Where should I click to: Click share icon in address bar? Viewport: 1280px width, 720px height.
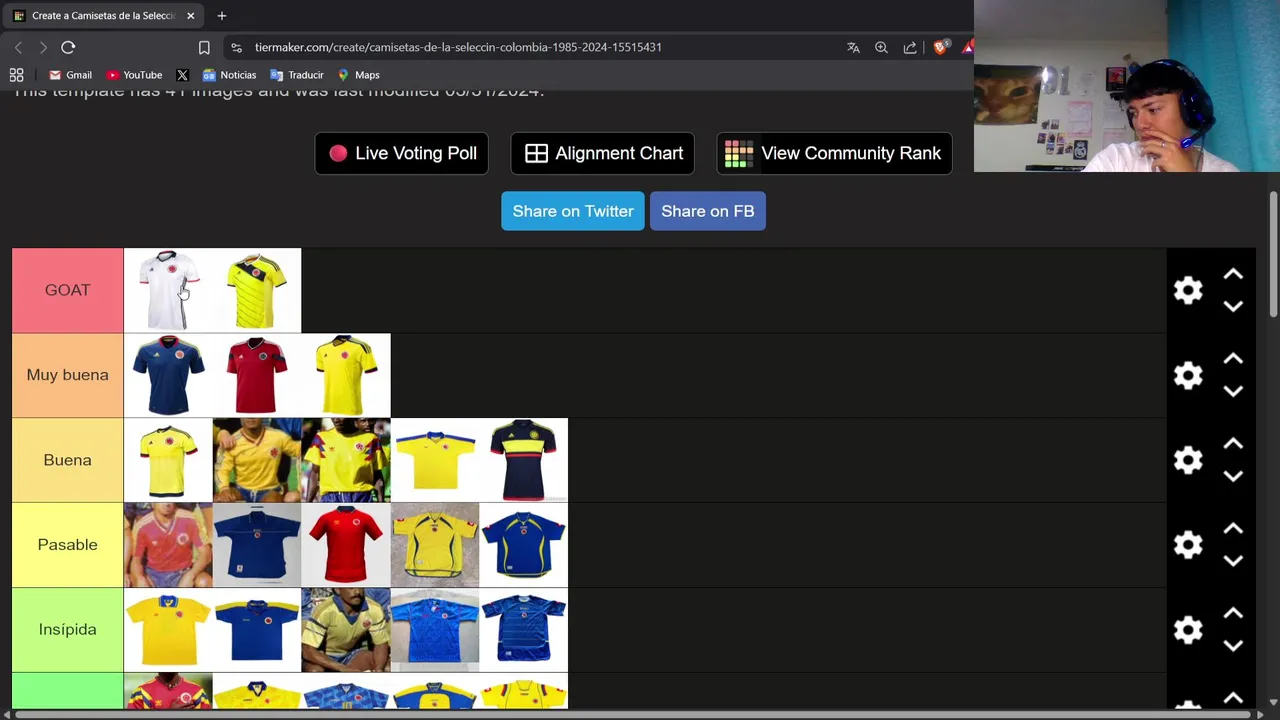pyautogui.click(x=910, y=47)
